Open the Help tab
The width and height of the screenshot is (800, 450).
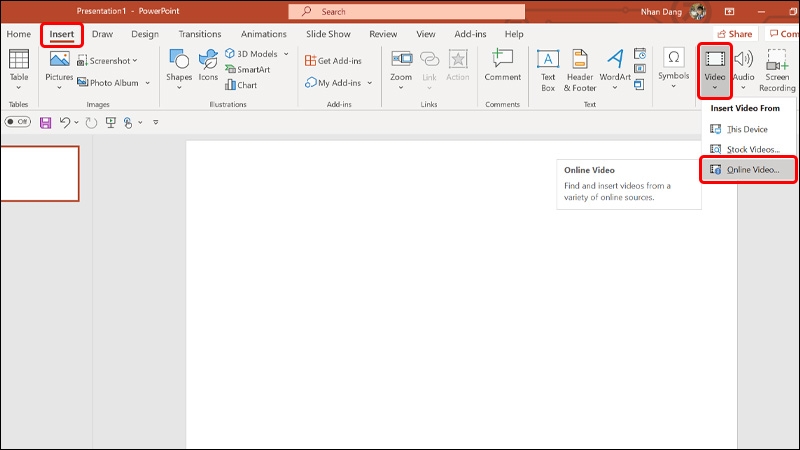pos(514,34)
